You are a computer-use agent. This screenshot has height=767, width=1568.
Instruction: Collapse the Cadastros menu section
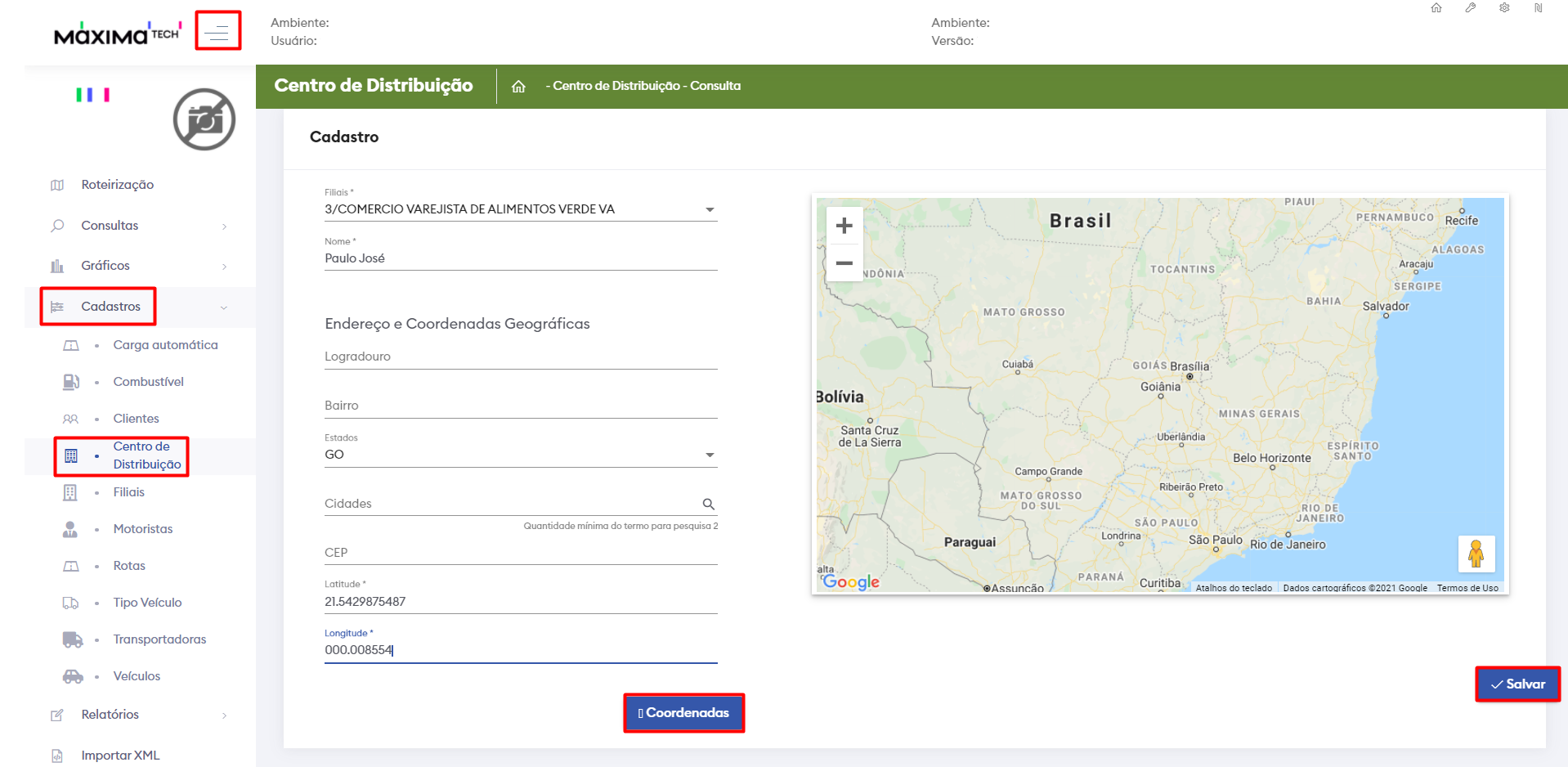pos(223,307)
